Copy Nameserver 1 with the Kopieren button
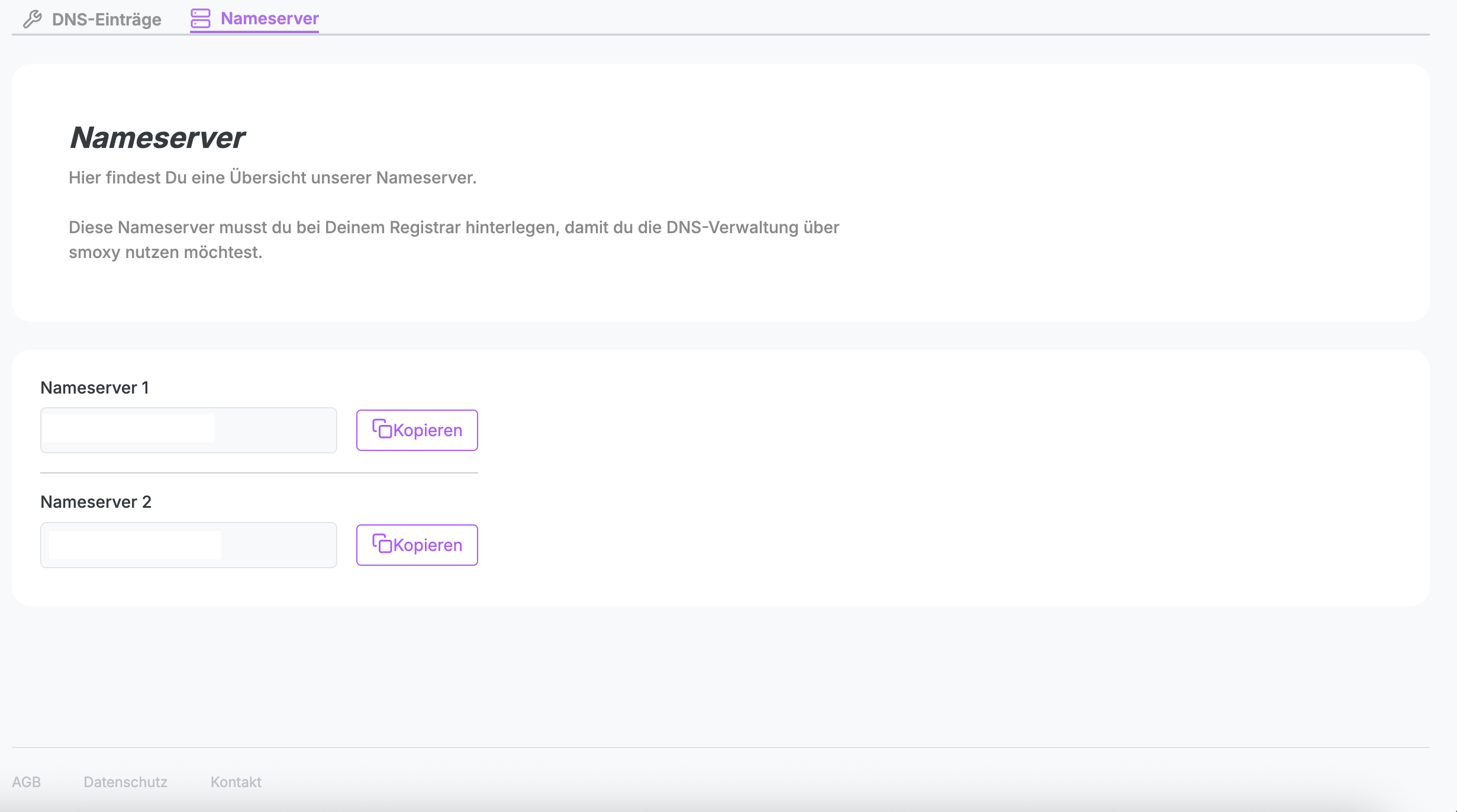1457x812 pixels. tap(417, 430)
